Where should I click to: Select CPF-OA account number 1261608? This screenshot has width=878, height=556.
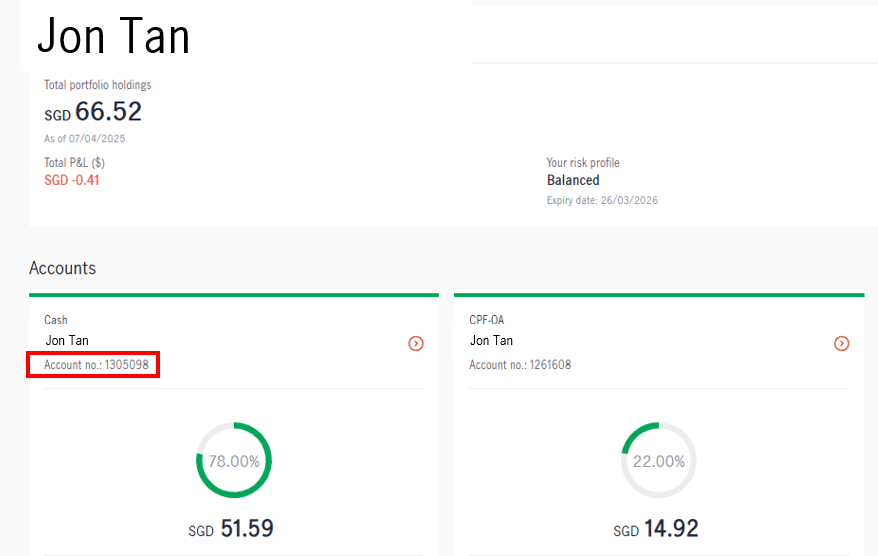click(x=520, y=365)
